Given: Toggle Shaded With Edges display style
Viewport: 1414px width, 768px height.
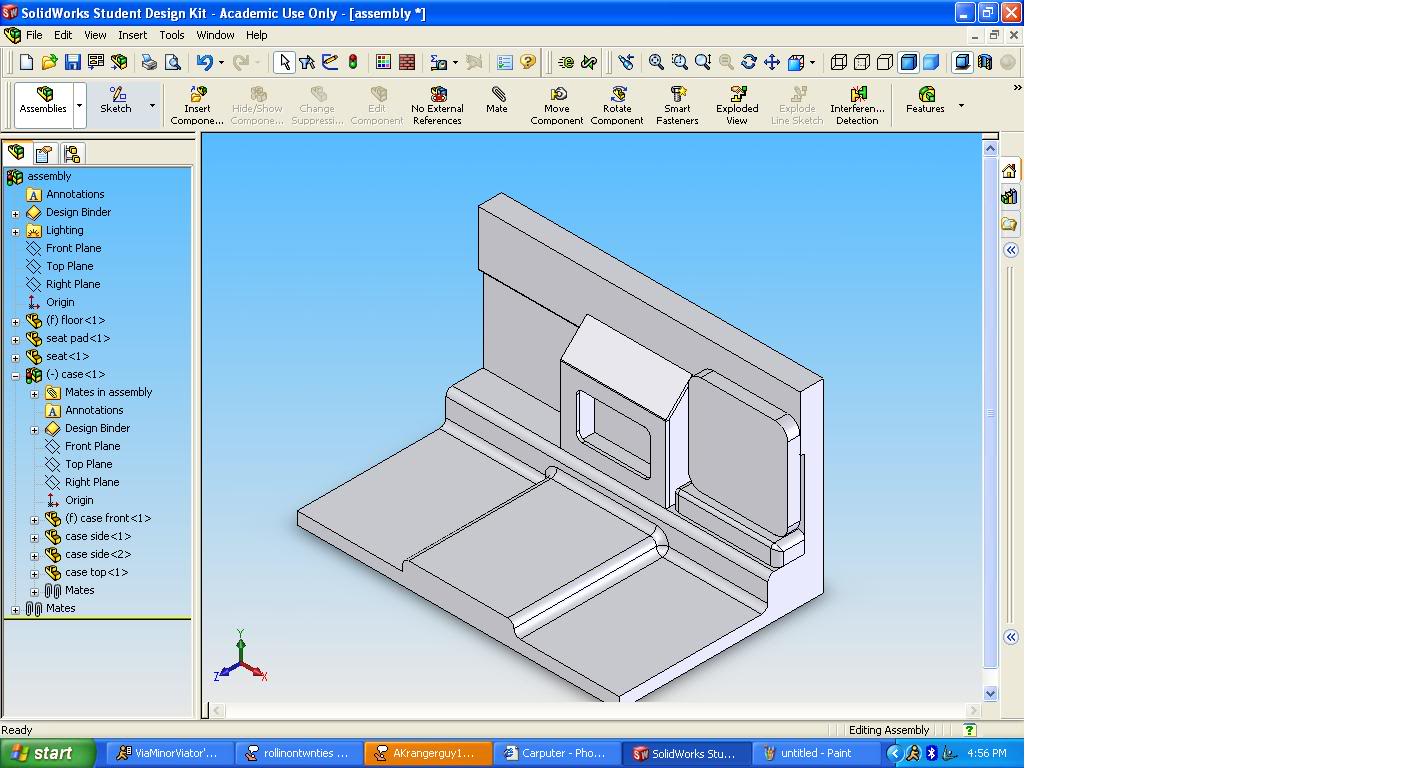Looking at the screenshot, I should 907,62.
